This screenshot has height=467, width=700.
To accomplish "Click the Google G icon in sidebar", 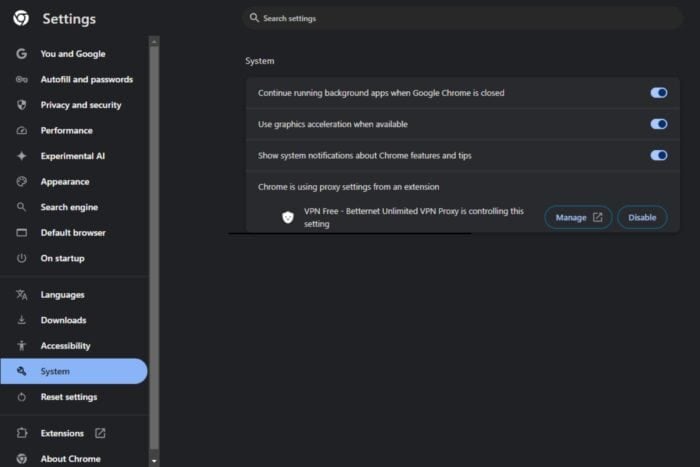I will point(21,54).
